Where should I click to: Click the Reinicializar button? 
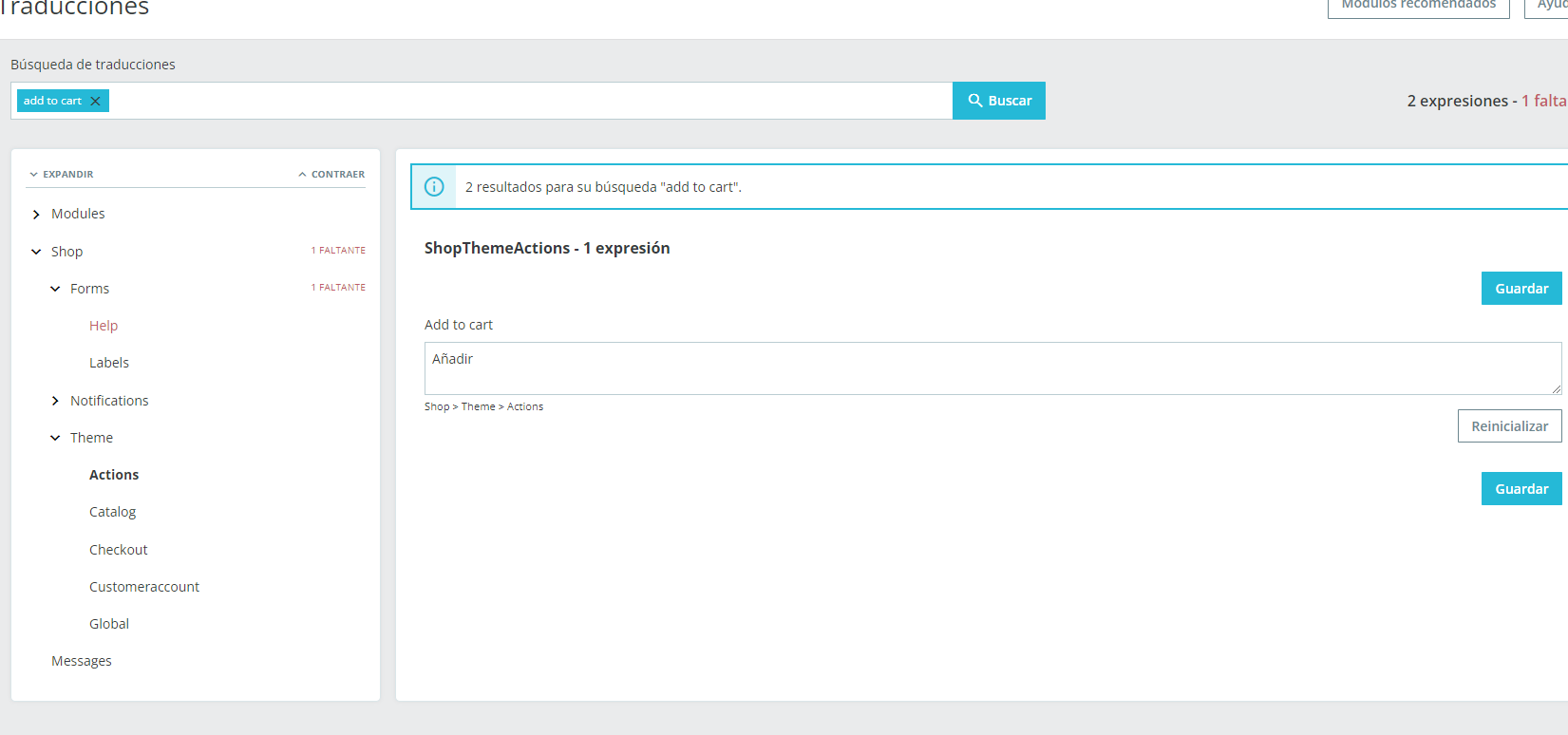click(x=1509, y=426)
